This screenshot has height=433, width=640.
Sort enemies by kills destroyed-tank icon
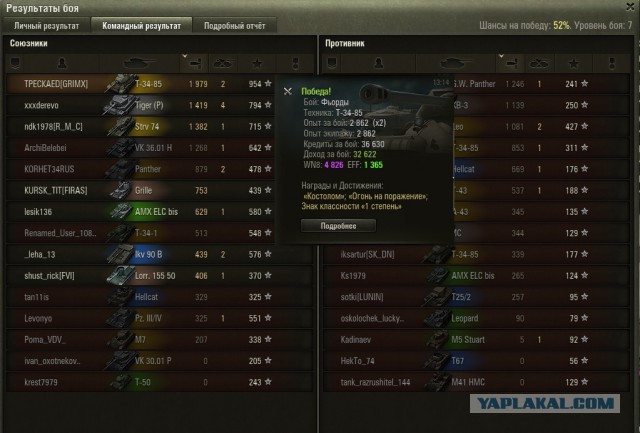pos(539,63)
